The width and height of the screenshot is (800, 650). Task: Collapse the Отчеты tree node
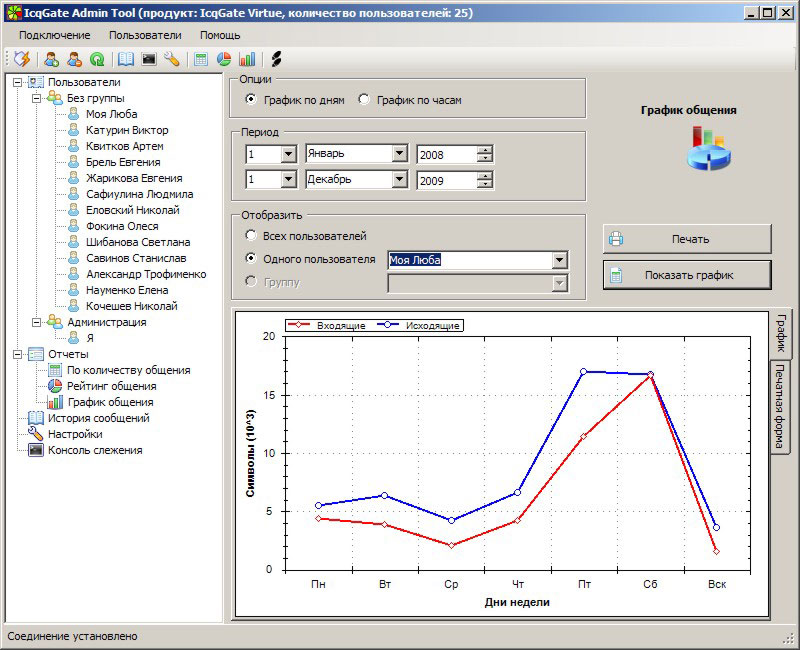point(18,354)
